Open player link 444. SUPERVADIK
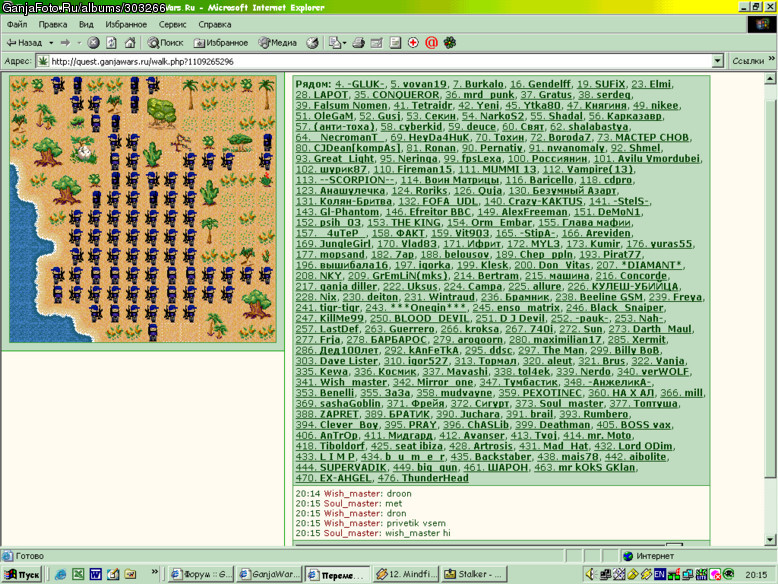Screen dimensions: 778x584 pos(341,467)
